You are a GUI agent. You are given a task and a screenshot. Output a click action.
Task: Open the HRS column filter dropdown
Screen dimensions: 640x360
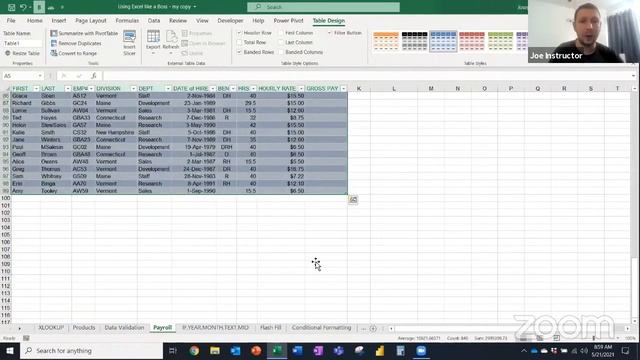[253, 89]
